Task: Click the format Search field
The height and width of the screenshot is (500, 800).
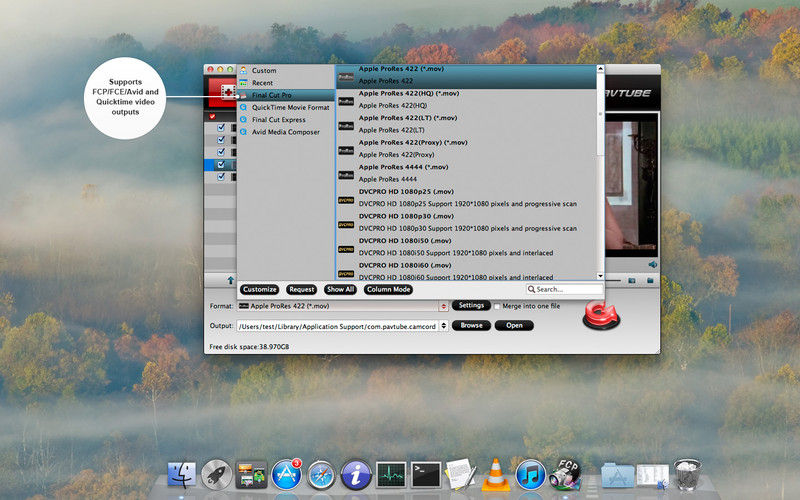Action: click(564, 289)
